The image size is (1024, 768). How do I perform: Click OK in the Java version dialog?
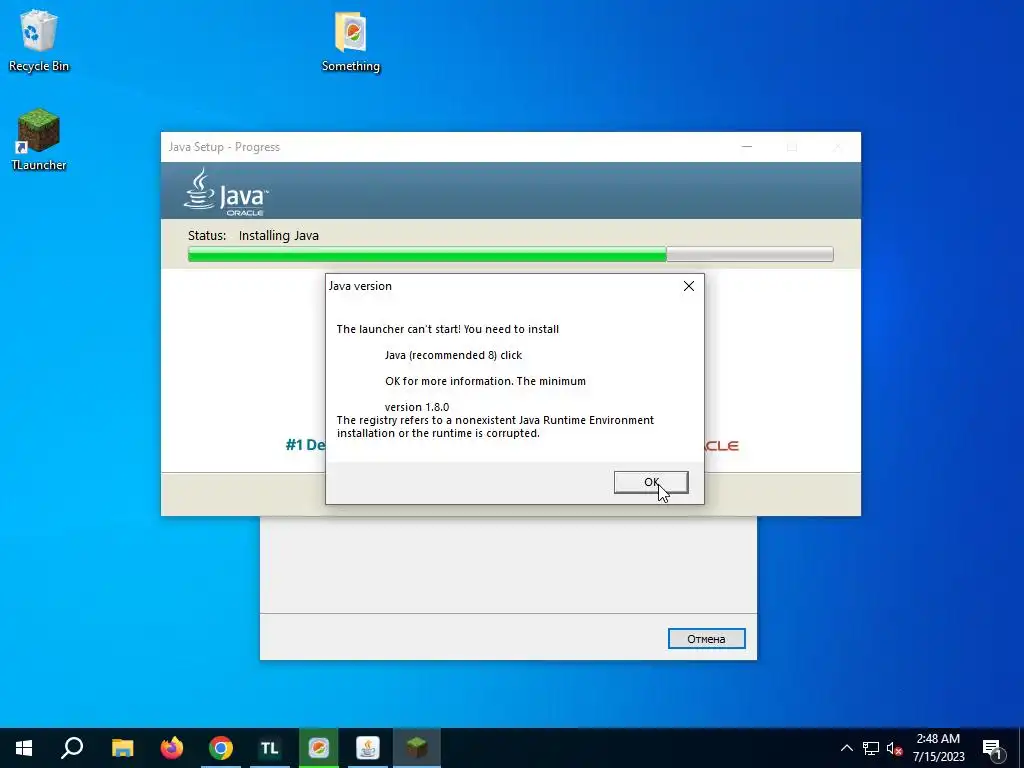coord(650,482)
